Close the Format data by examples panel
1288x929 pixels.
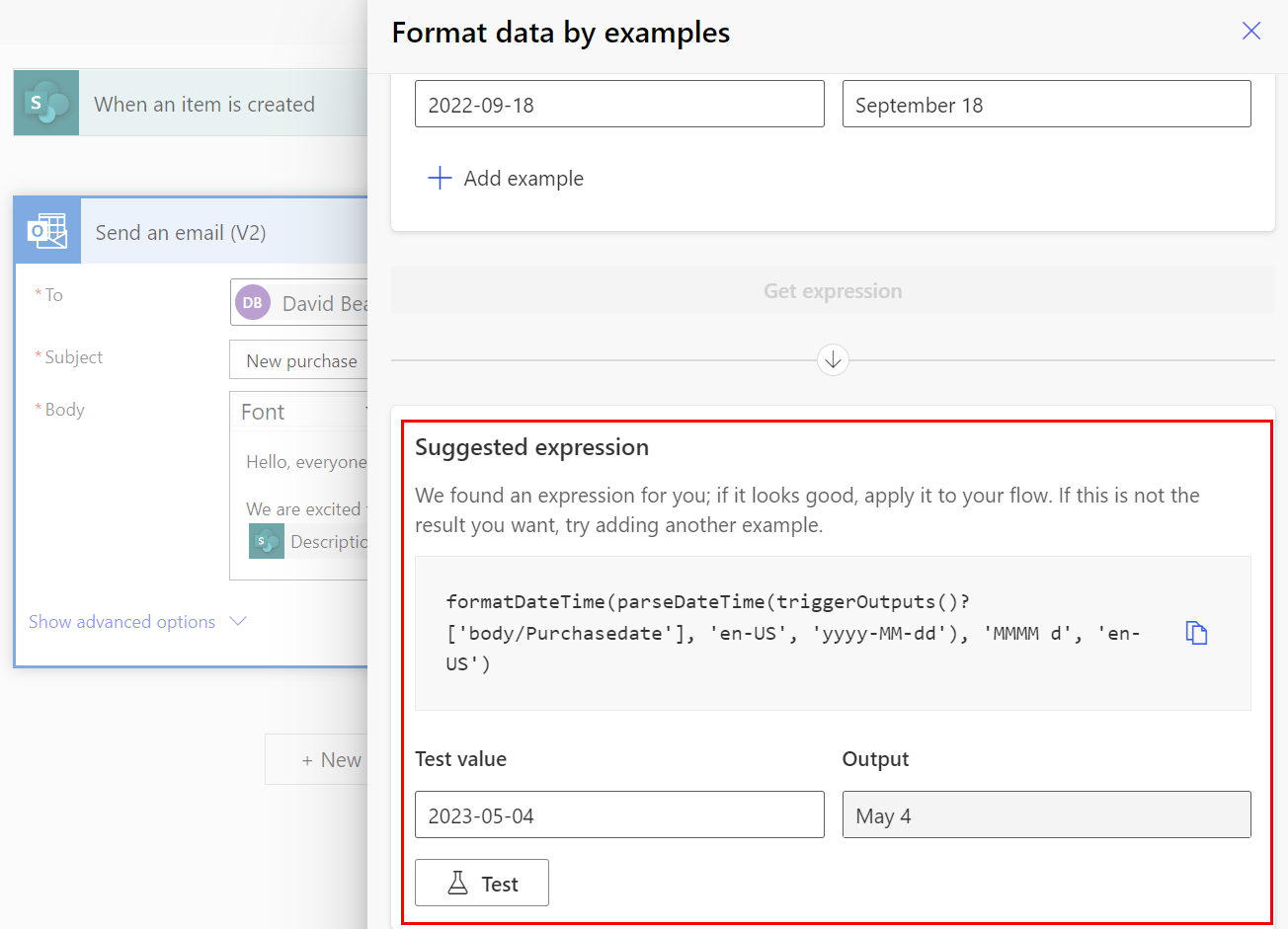(1250, 31)
